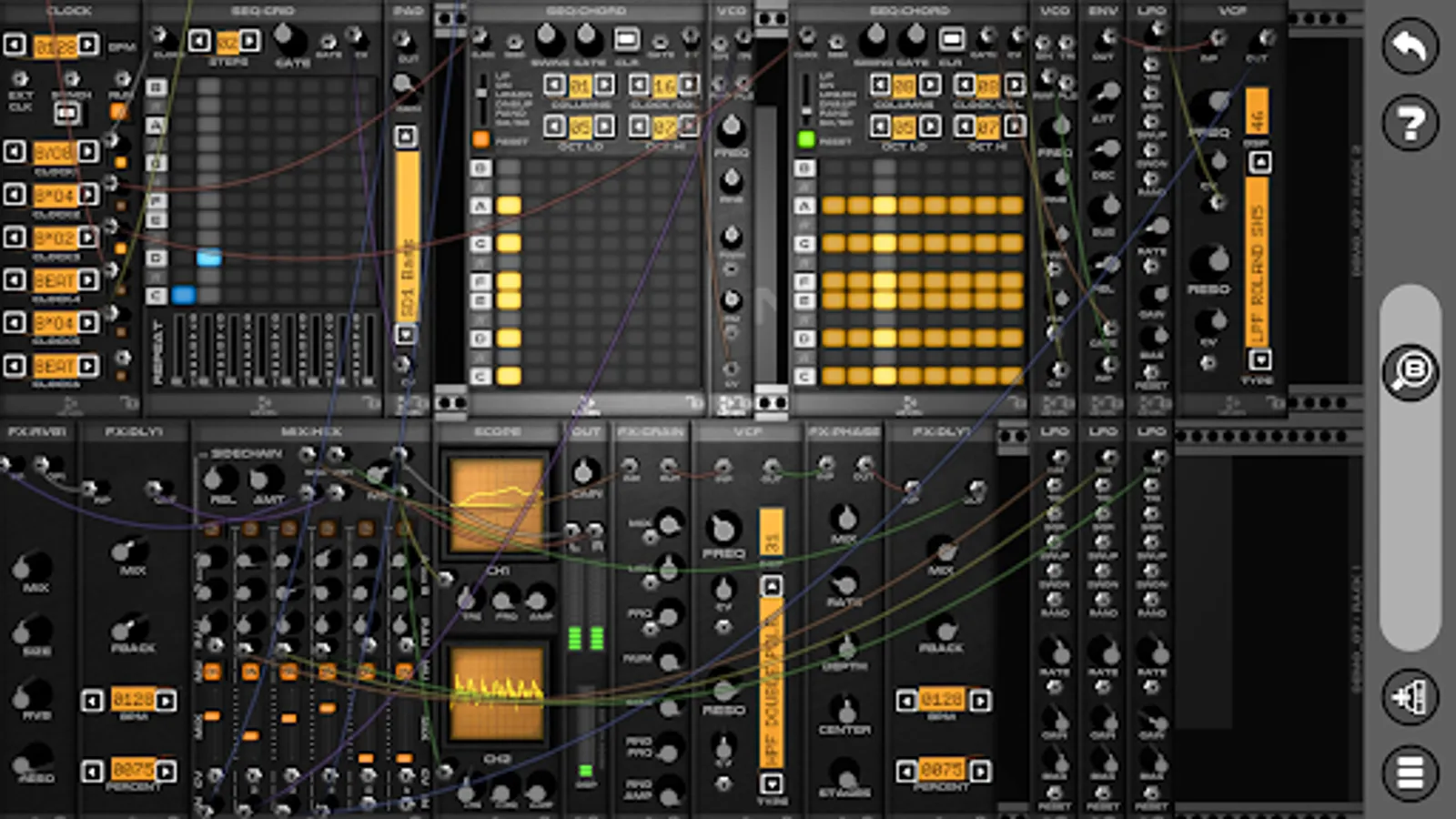Screen dimensions: 1456x819
Task: Click the GATE knob in SEQ:GRID
Action: click(290, 39)
